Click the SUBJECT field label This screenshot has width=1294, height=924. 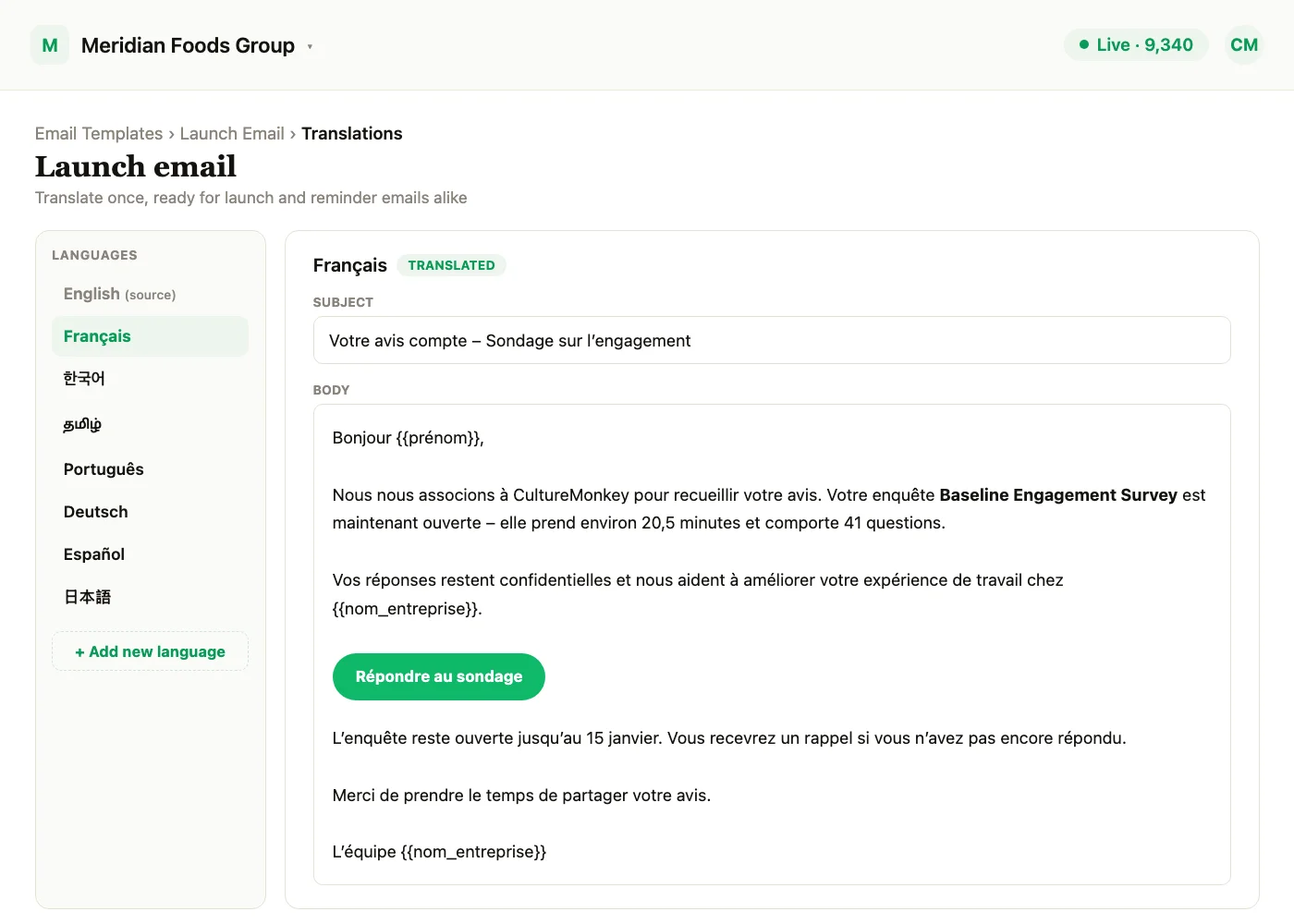point(343,302)
